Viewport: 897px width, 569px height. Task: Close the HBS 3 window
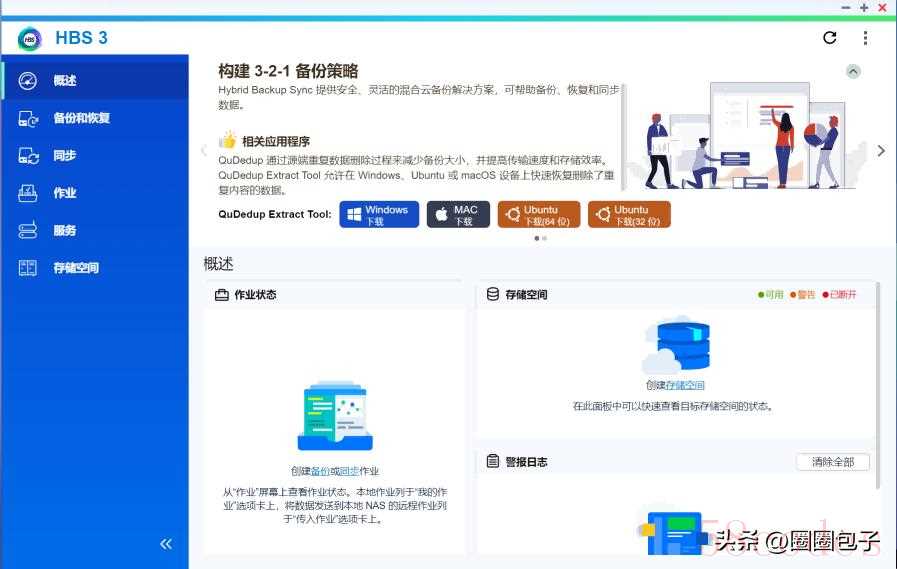(882, 7)
